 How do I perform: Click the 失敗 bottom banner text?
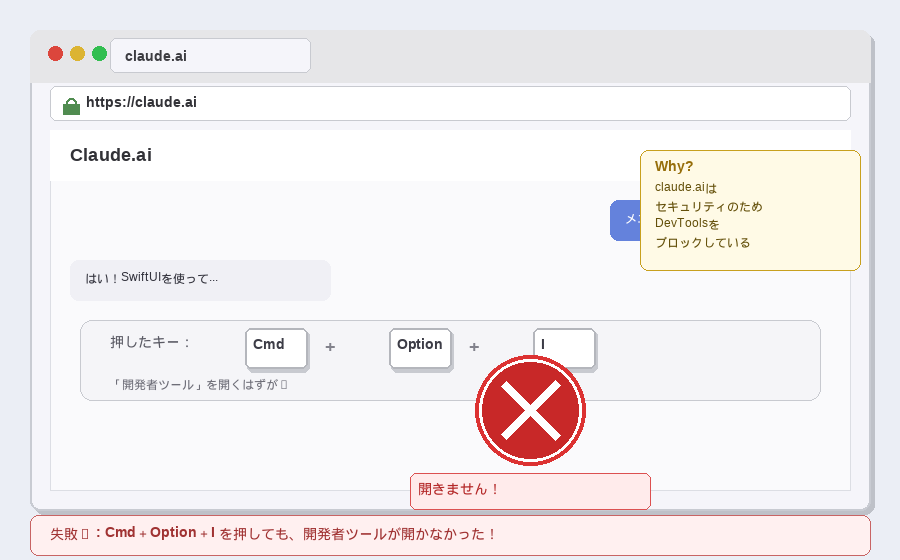click(x=273, y=533)
